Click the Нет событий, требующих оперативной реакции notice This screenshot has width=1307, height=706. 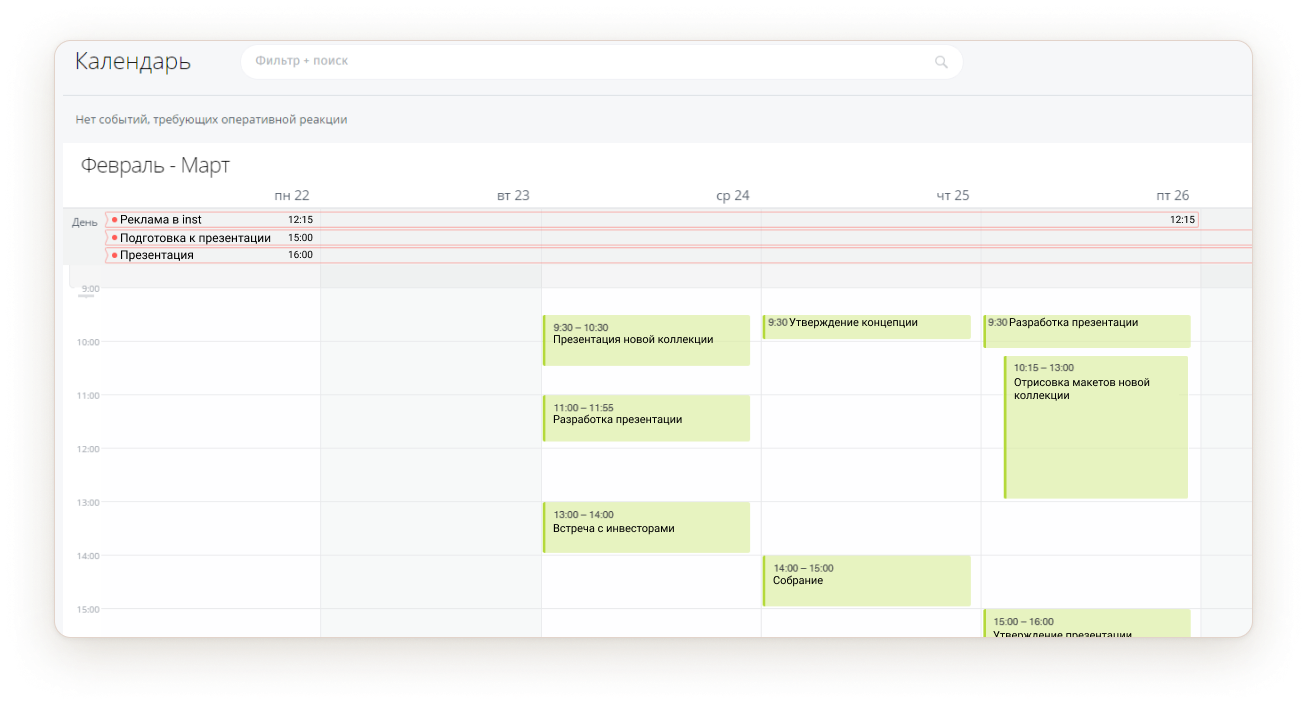pyautogui.click(x=211, y=119)
